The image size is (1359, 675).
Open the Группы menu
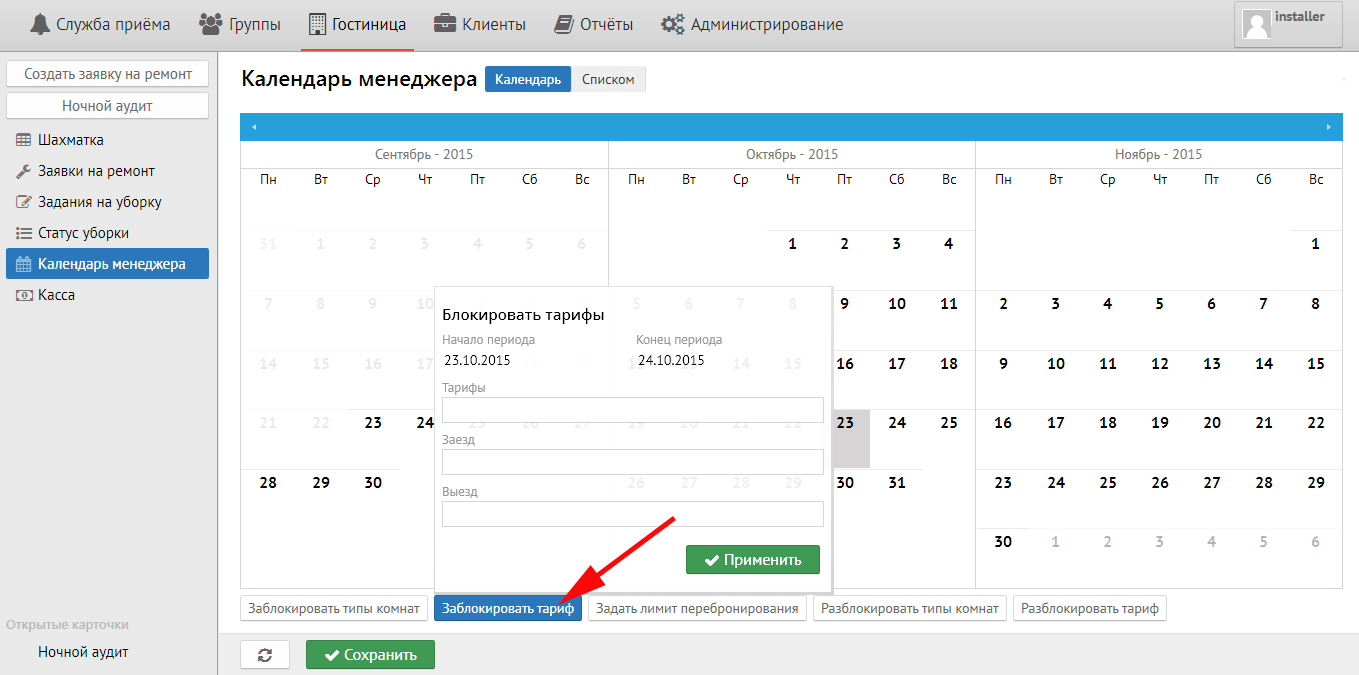[240, 24]
